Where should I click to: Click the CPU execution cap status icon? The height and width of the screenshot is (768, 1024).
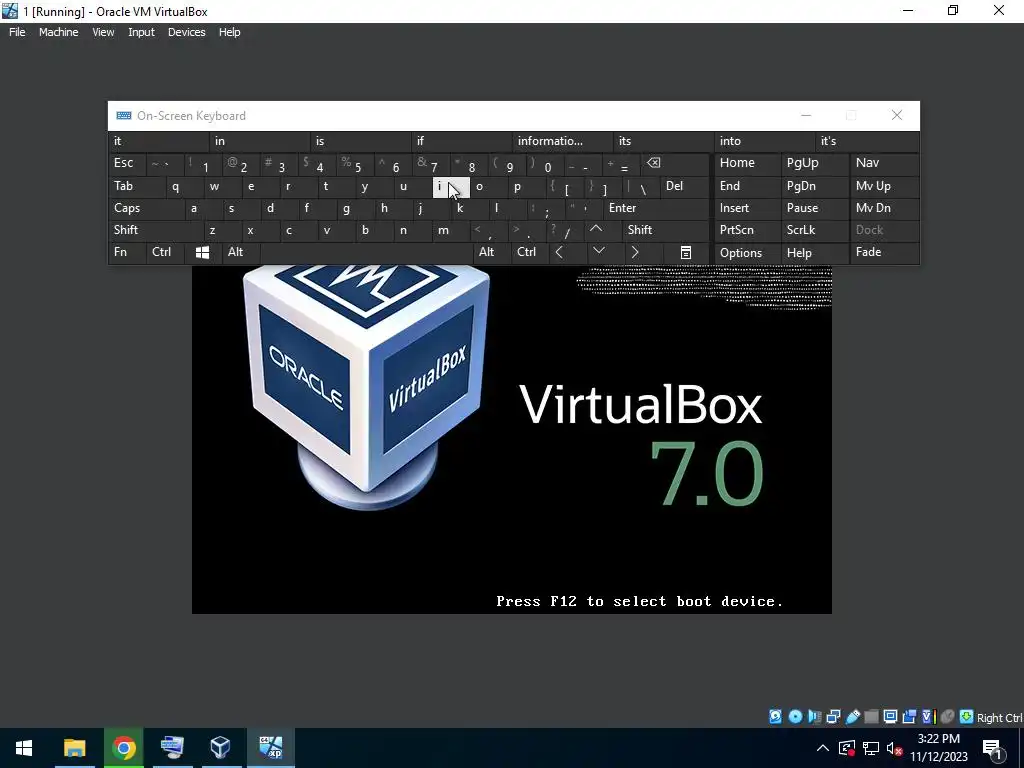pos(928,716)
